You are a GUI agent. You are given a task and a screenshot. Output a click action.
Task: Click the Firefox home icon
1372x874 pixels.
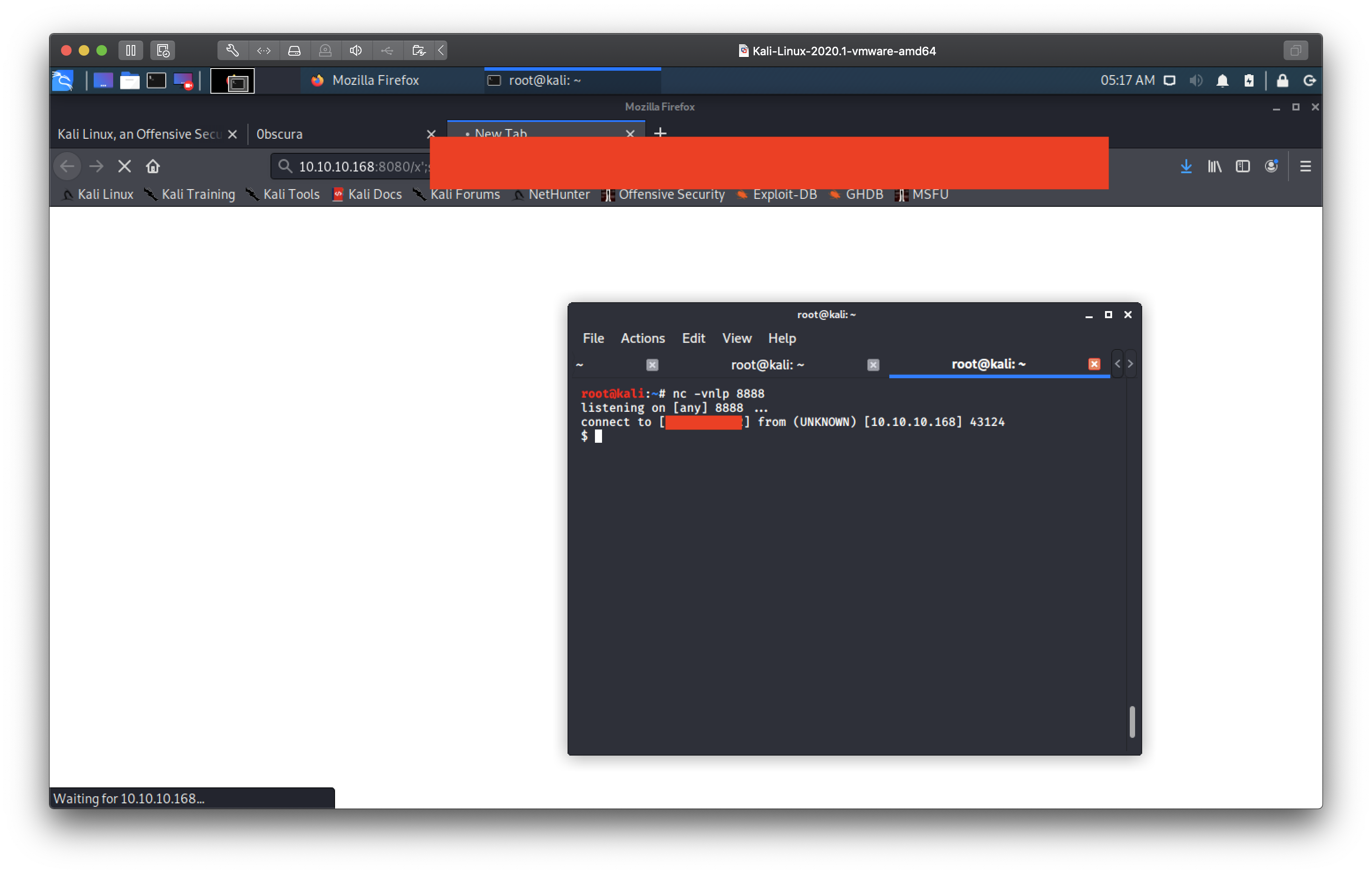pyautogui.click(x=152, y=167)
